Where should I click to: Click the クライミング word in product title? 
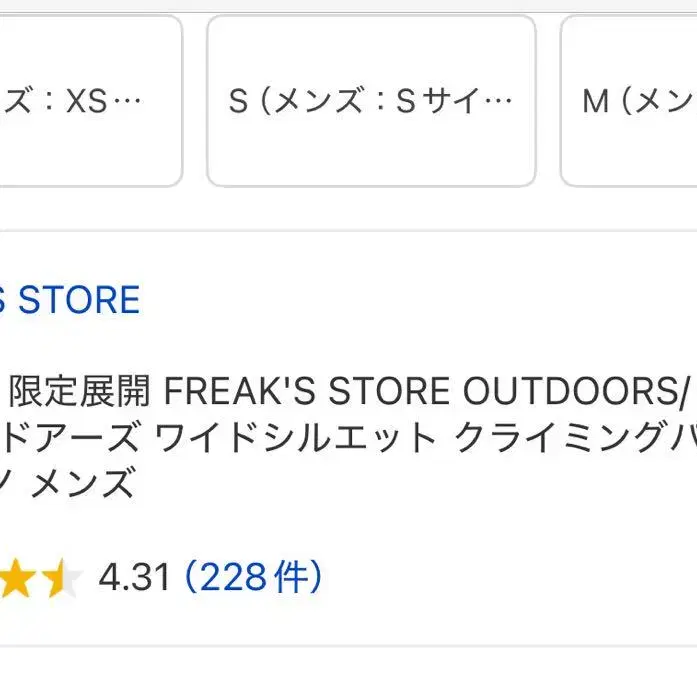[560, 438]
